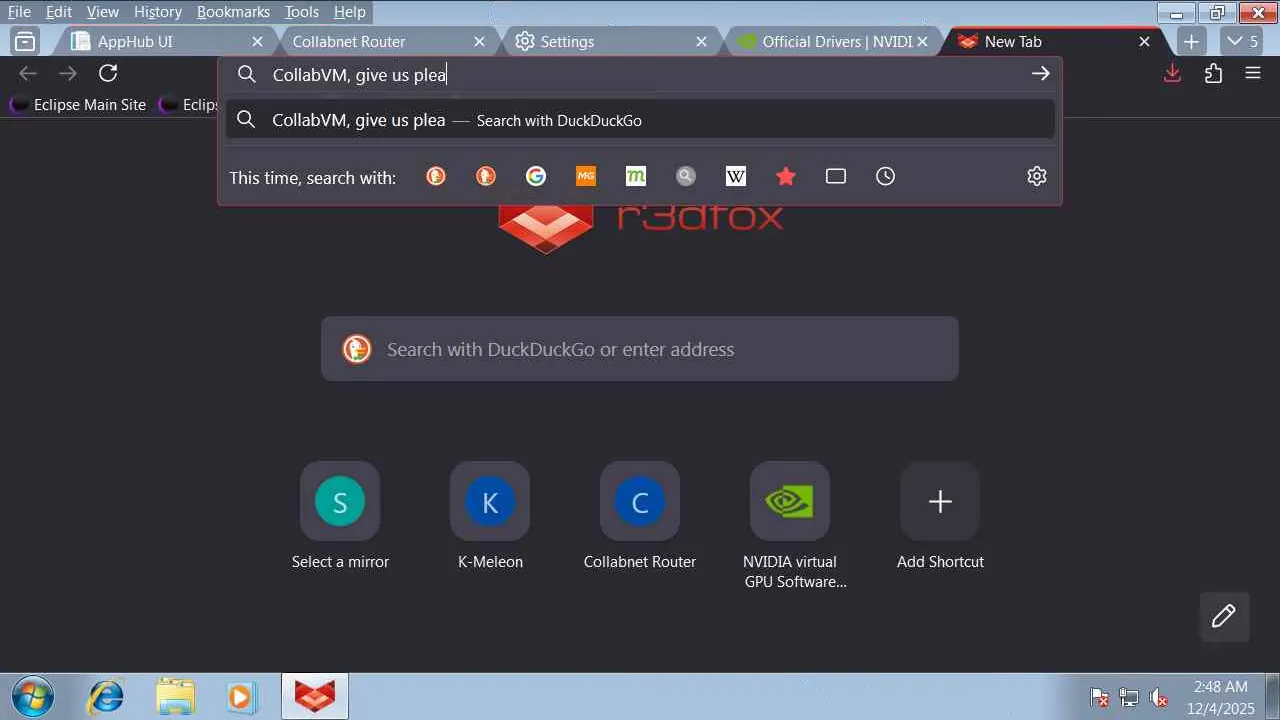Go back with the back arrow
Viewport: 1280px width, 720px height.
pos(28,73)
